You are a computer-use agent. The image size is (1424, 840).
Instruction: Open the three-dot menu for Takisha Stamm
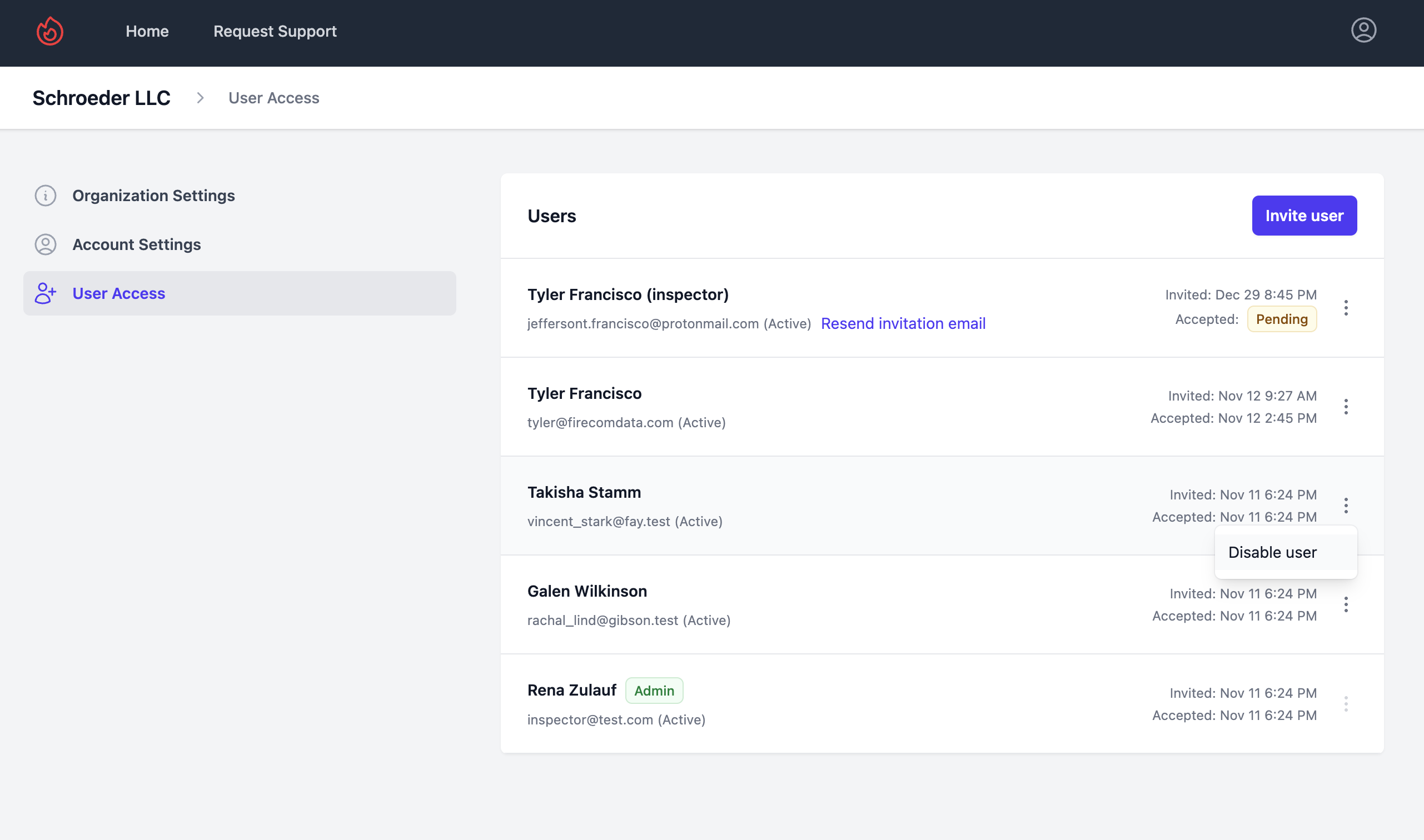coord(1346,504)
